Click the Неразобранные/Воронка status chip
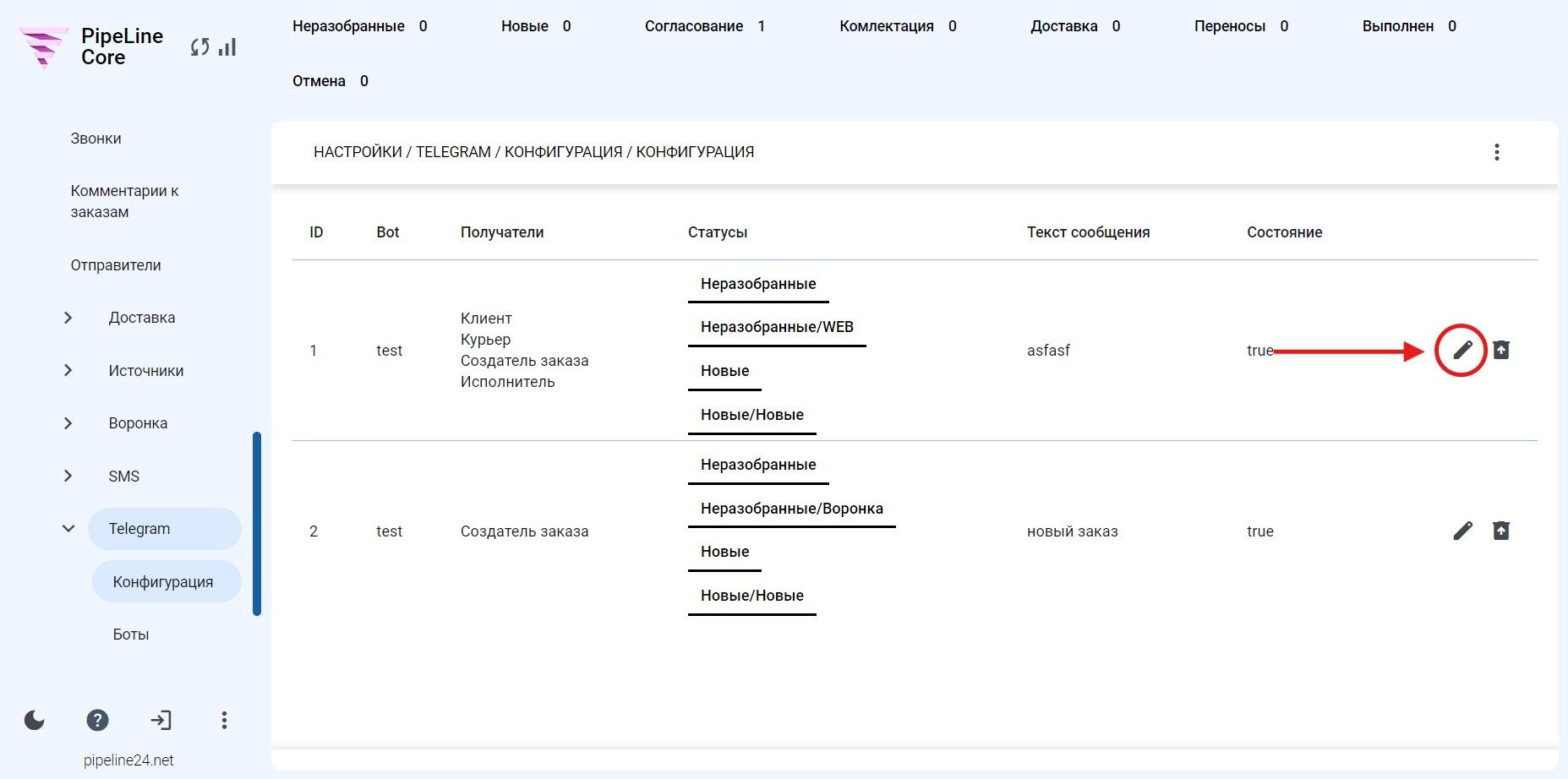The image size is (1568, 779). 792,509
